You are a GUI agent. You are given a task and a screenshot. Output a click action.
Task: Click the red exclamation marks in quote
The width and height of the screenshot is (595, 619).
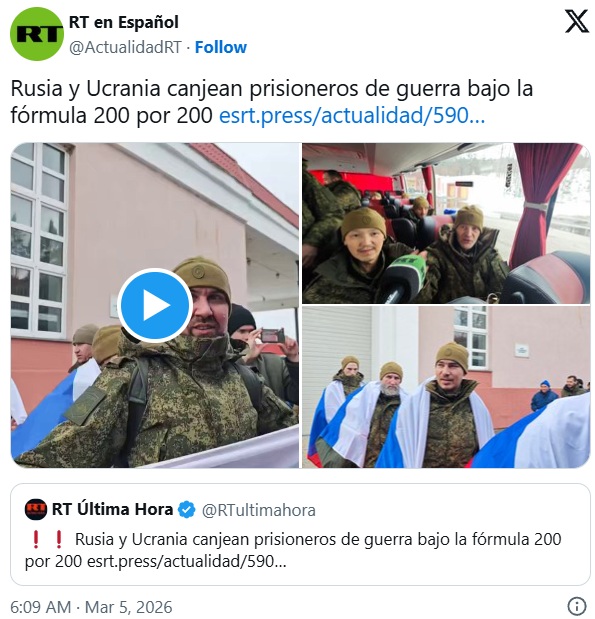(x=47, y=539)
